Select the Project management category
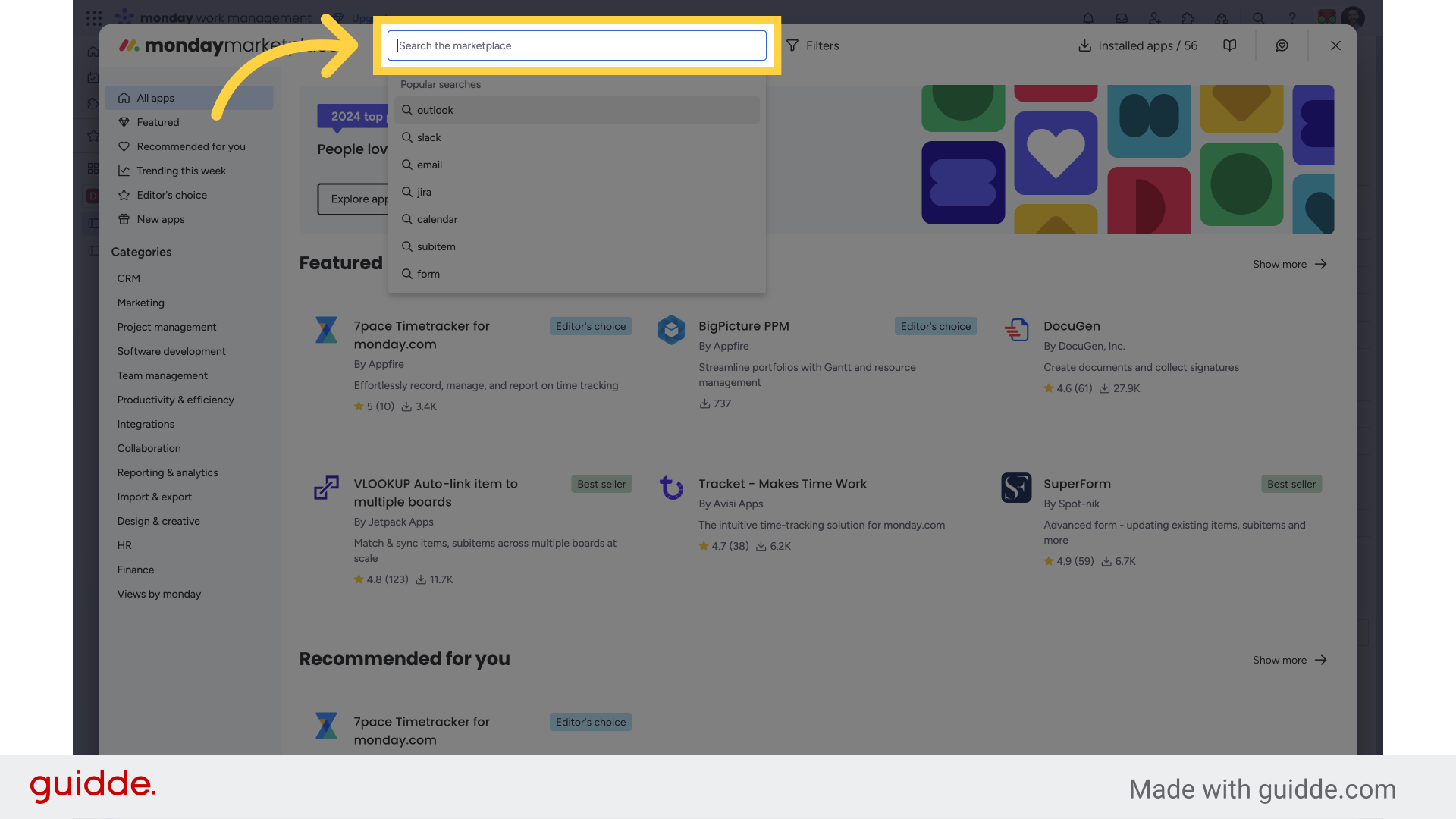The height and width of the screenshot is (819, 1456). 167,327
